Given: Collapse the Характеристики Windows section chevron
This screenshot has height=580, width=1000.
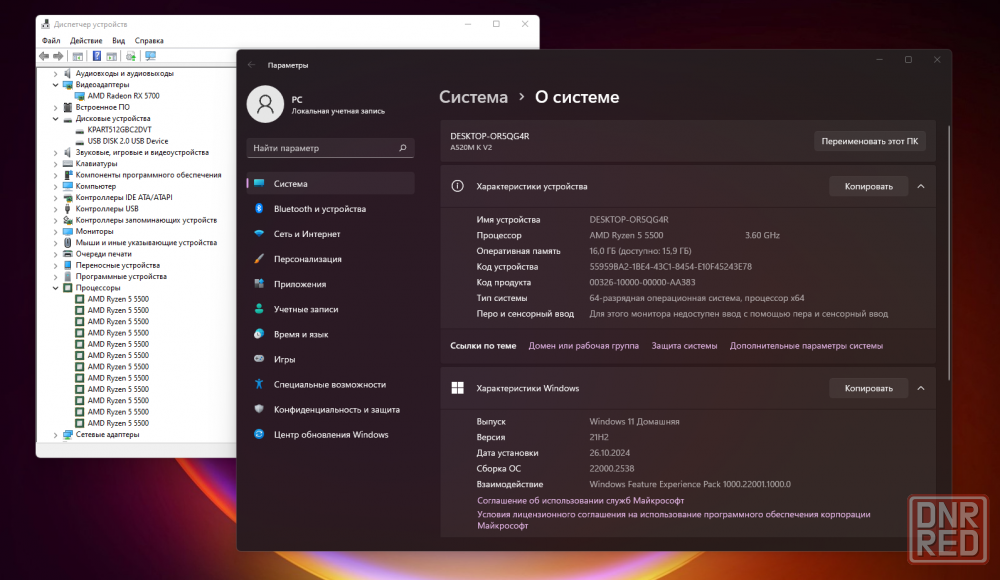Looking at the screenshot, I should 921,388.
